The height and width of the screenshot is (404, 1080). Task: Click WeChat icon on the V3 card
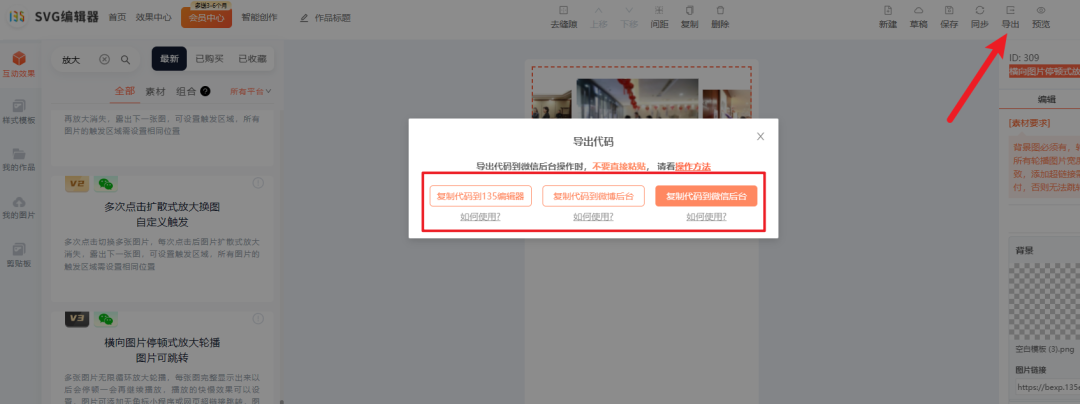point(105,319)
